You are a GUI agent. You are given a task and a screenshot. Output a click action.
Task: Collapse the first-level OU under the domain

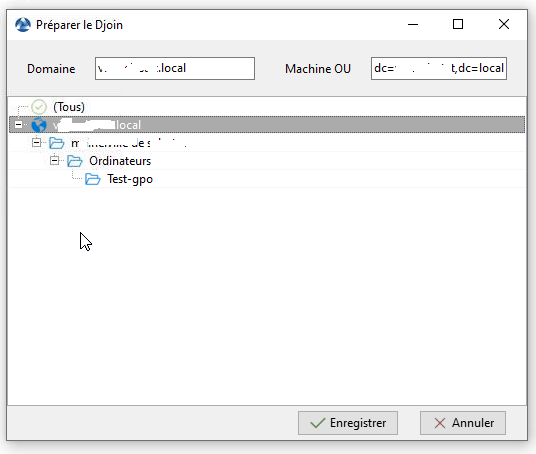tap(36, 143)
